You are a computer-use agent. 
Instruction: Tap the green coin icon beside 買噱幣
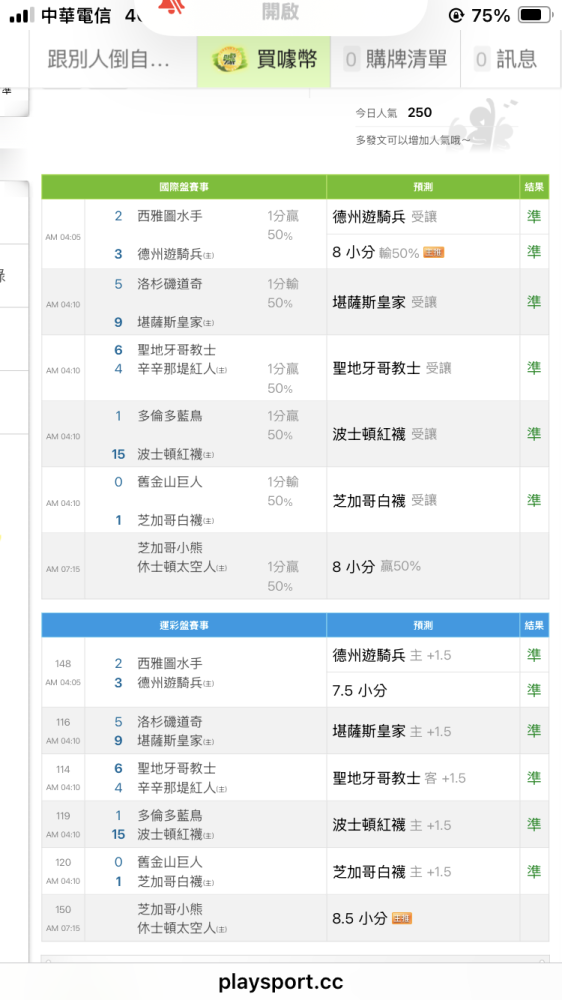(230, 59)
